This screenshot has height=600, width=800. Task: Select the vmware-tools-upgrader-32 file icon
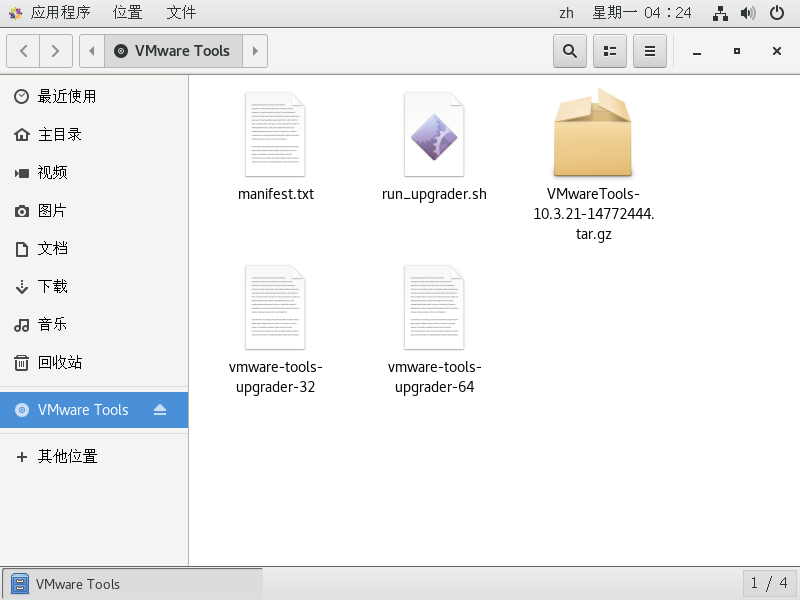point(275,307)
